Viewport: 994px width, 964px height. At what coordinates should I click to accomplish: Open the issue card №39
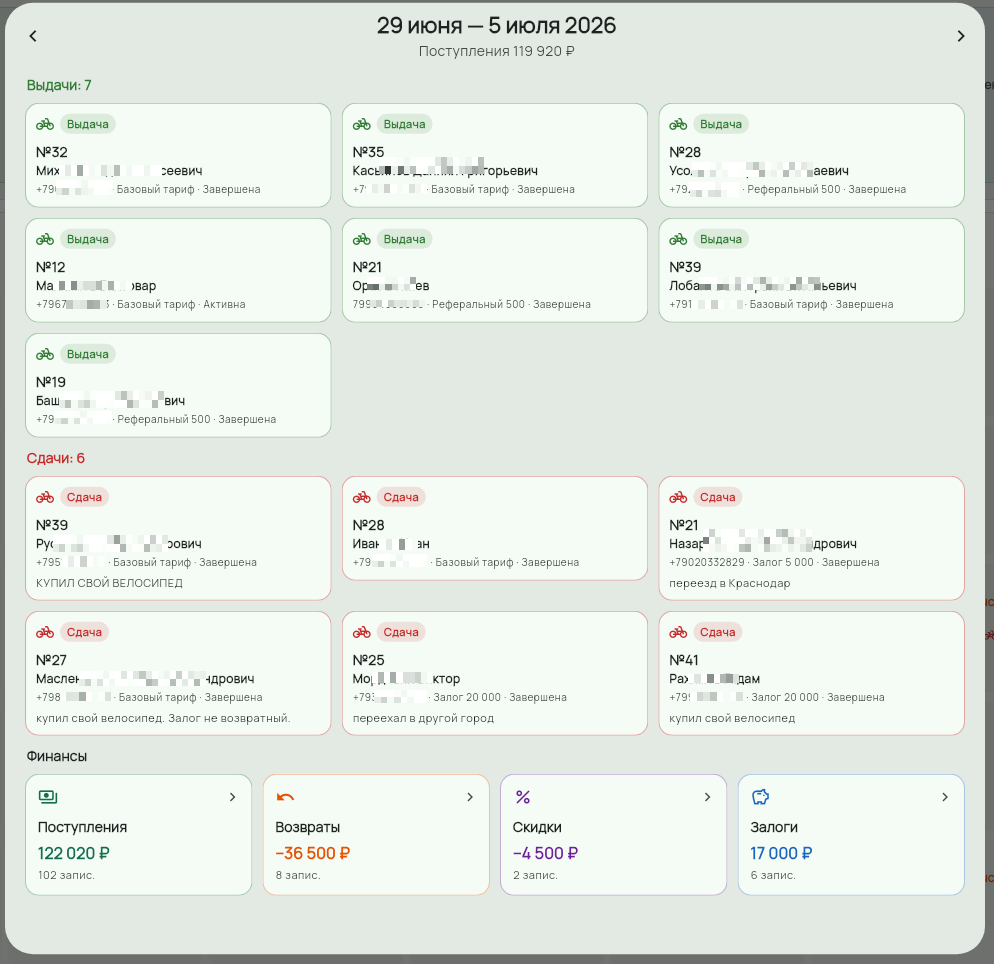[811, 271]
